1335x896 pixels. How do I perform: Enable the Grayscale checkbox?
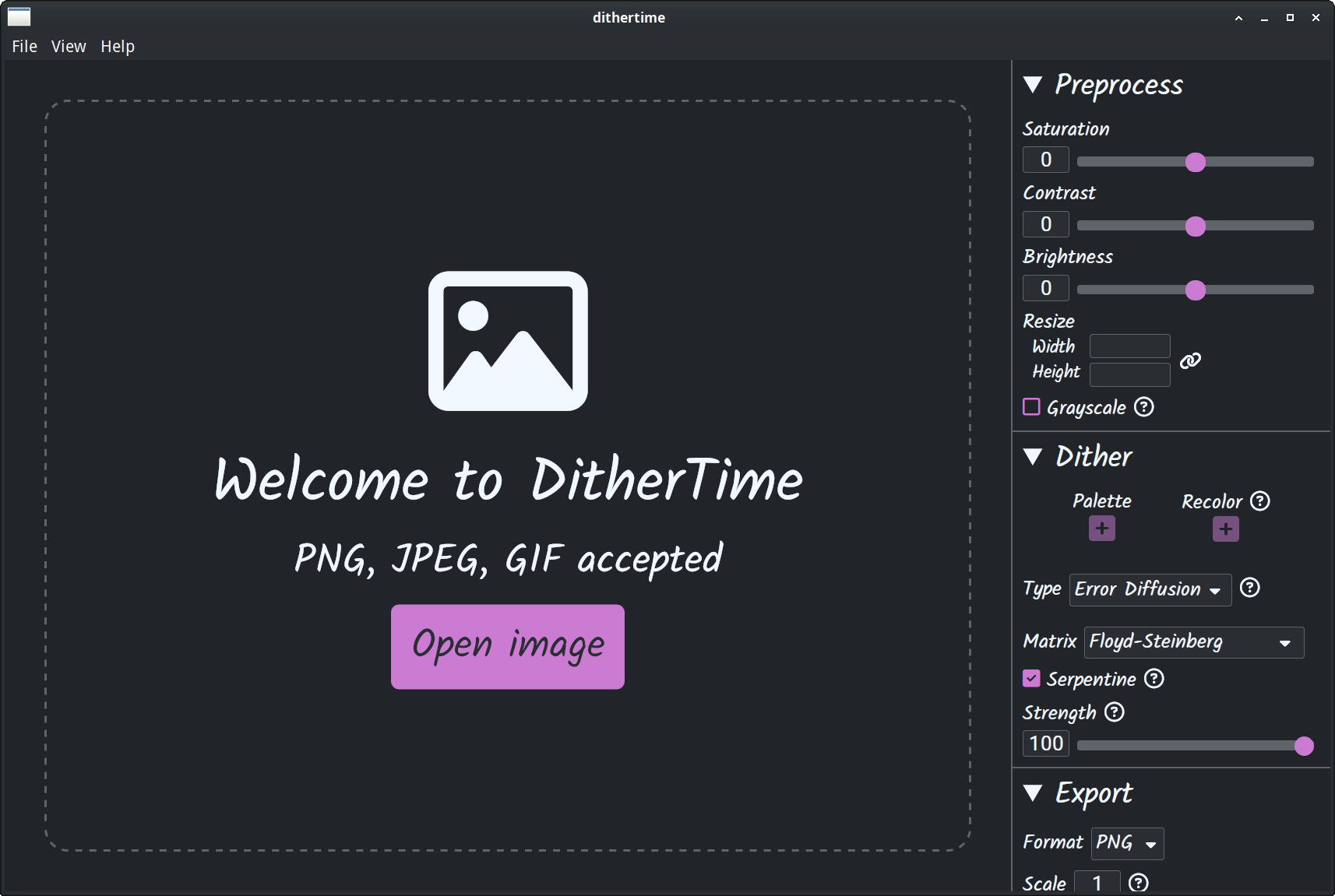click(1031, 407)
